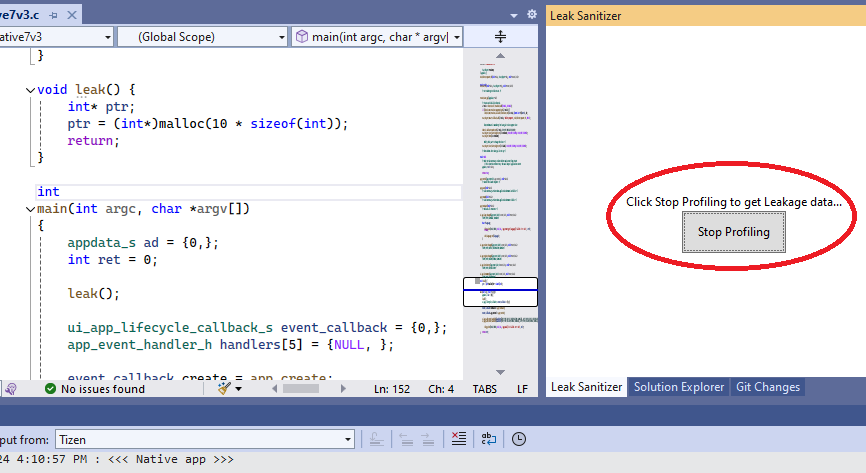
Task: Click the Stop Profiling button
Action: pos(733,232)
